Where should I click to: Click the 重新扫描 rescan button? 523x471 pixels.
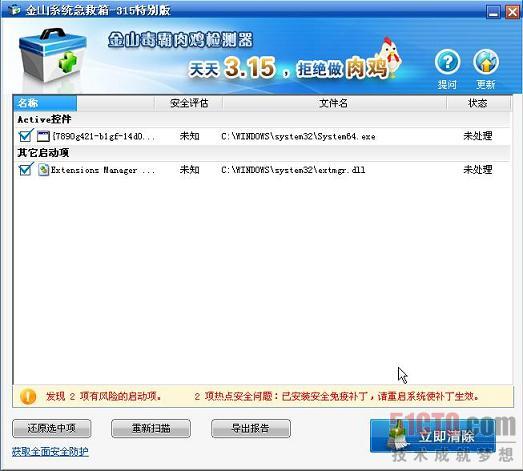[x=151, y=428]
